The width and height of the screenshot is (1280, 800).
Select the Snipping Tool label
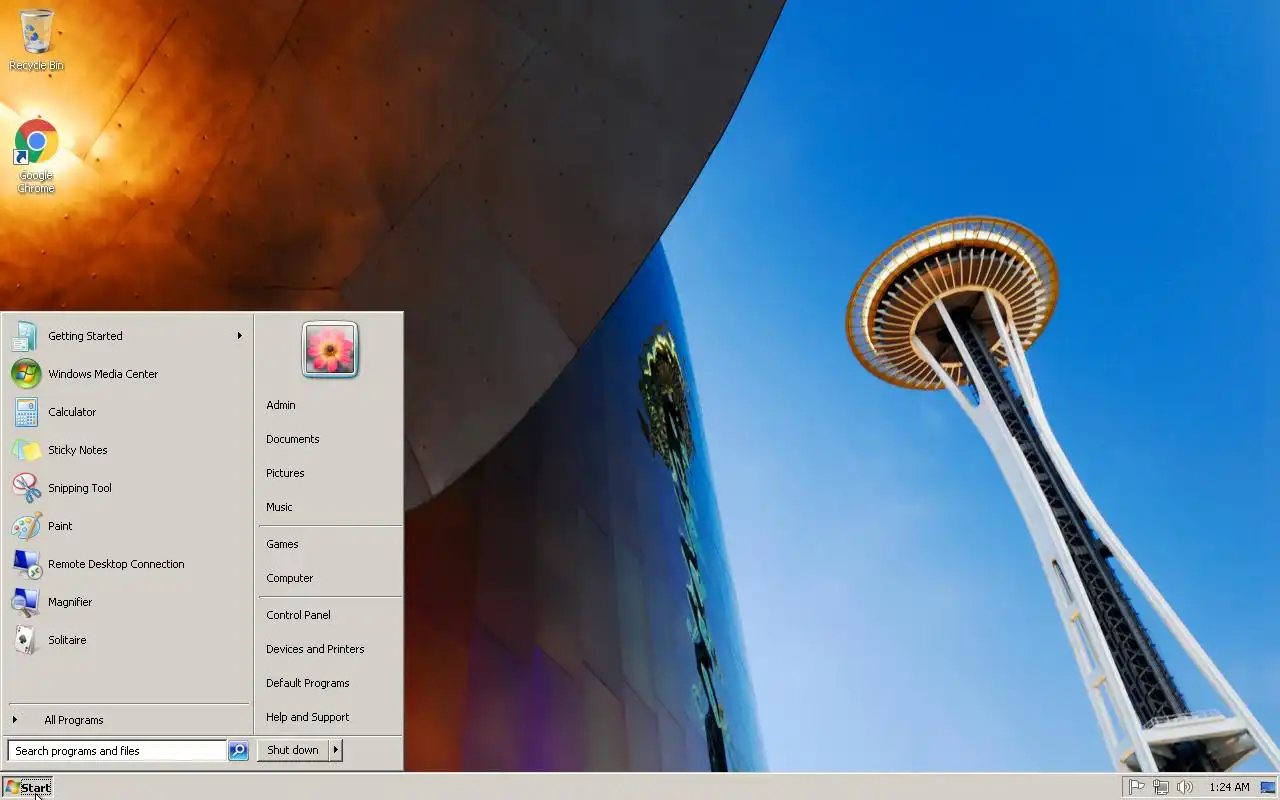pyautogui.click(x=80, y=488)
